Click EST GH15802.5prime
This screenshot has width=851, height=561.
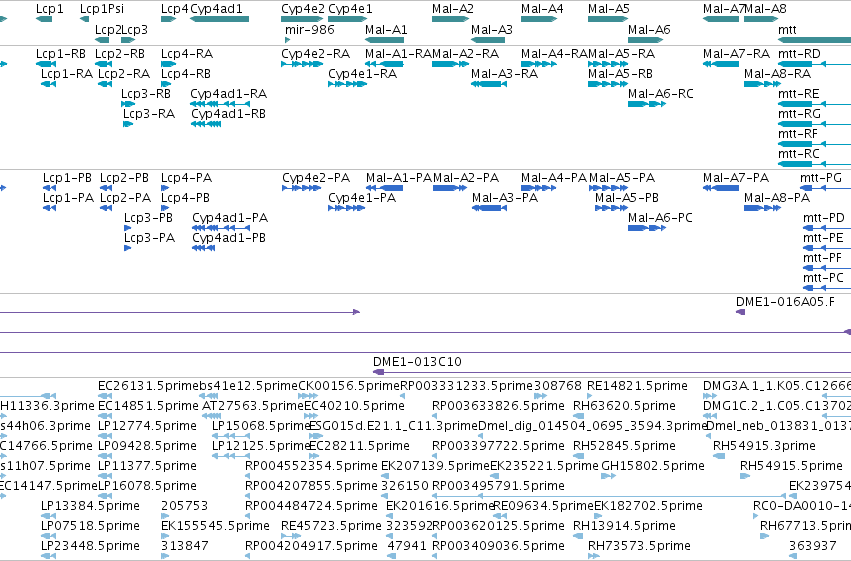653,466
